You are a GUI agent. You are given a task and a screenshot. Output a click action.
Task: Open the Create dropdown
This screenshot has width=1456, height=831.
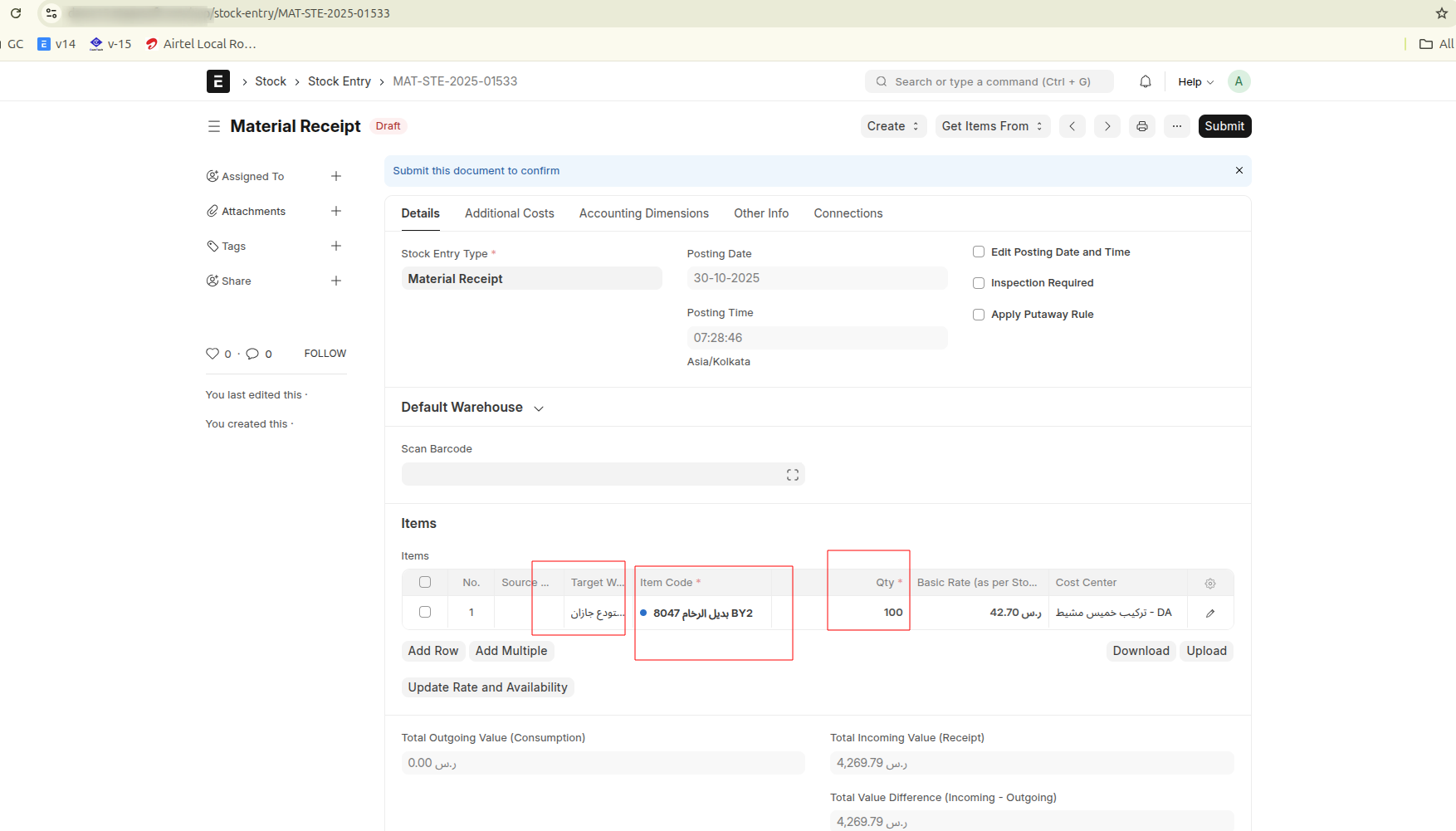coord(892,125)
